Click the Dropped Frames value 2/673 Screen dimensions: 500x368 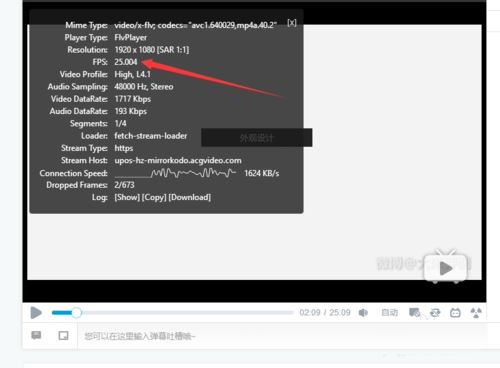point(124,185)
